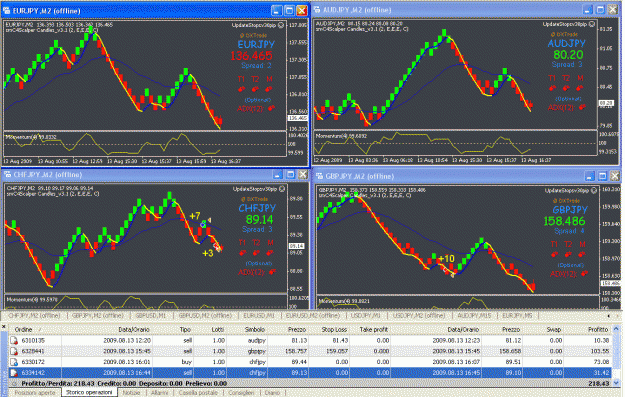Sort by the Take profit column header
This screenshot has width=625, height=397.
coord(373,330)
